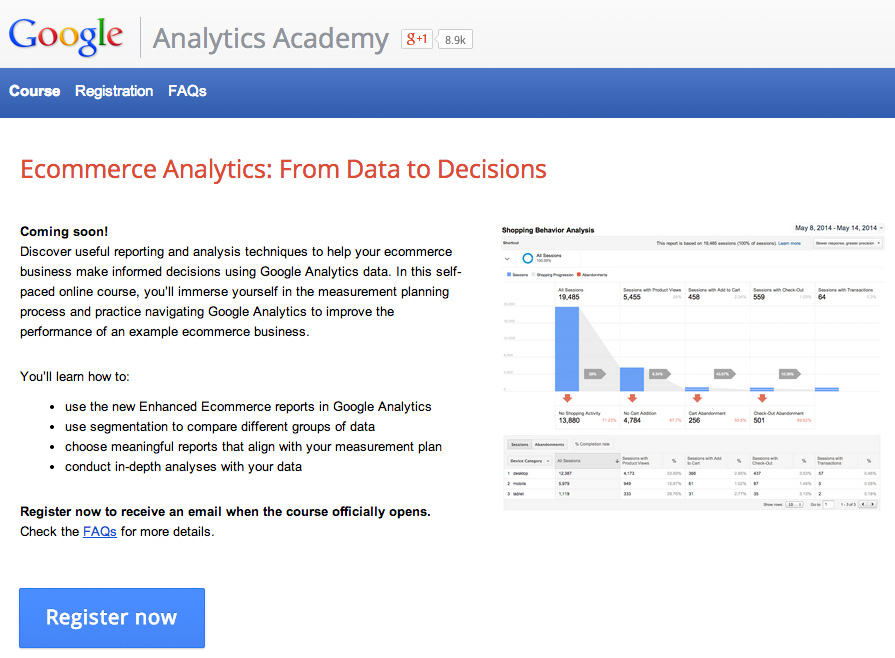Switch to the Registration tab
This screenshot has height=658, width=895.
tap(114, 91)
